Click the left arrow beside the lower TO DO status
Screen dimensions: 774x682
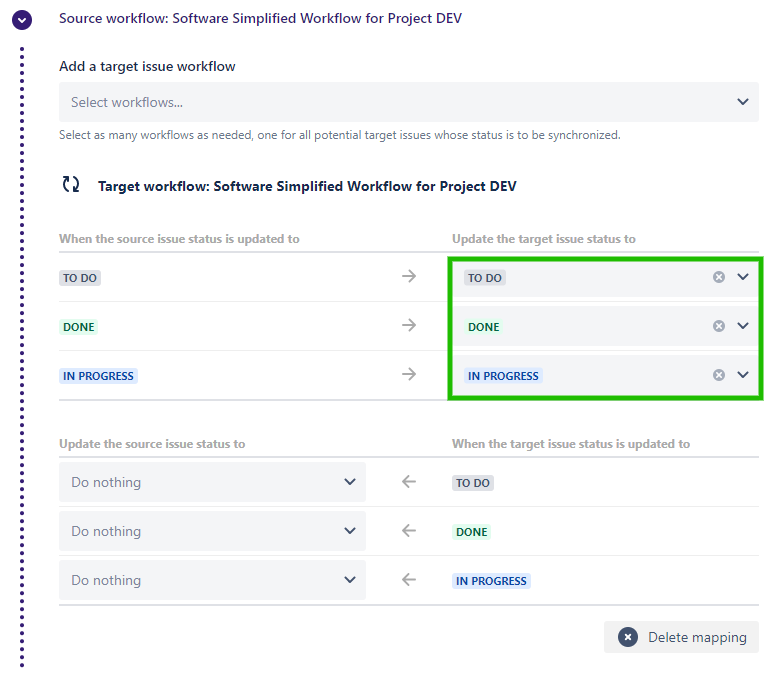tap(408, 482)
